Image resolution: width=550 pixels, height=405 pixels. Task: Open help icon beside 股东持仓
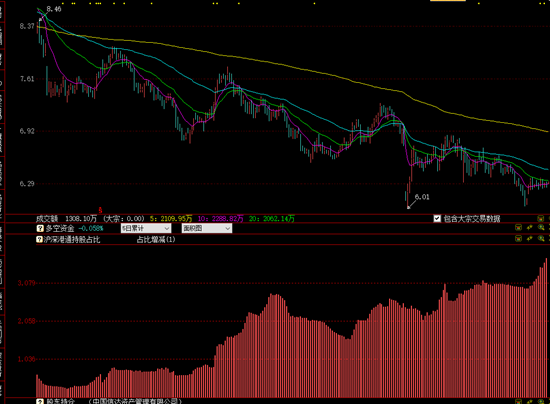(x=40, y=401)
